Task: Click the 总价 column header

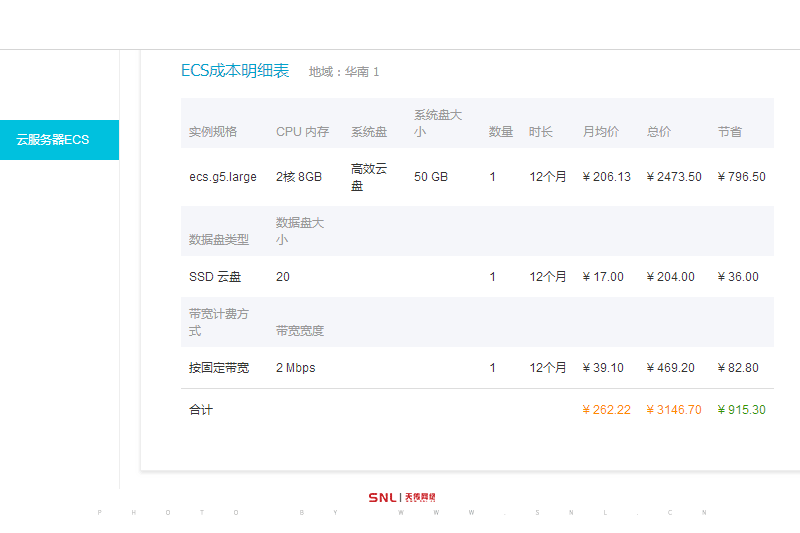Action: [659, 132]
